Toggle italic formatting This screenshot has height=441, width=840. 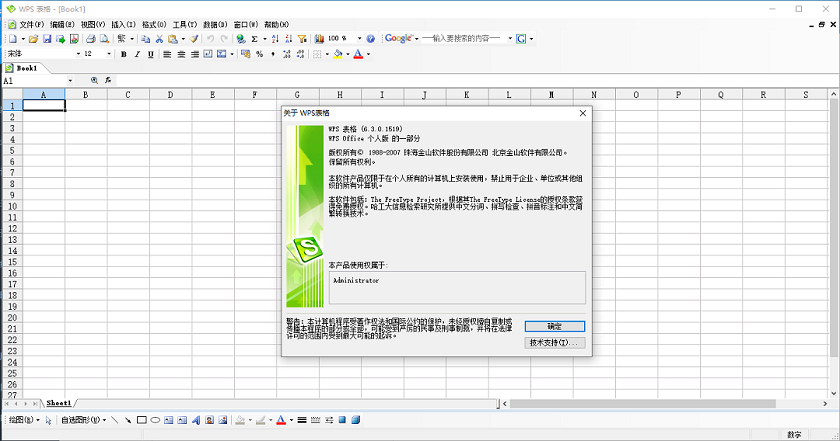click(x=137, y=54)
